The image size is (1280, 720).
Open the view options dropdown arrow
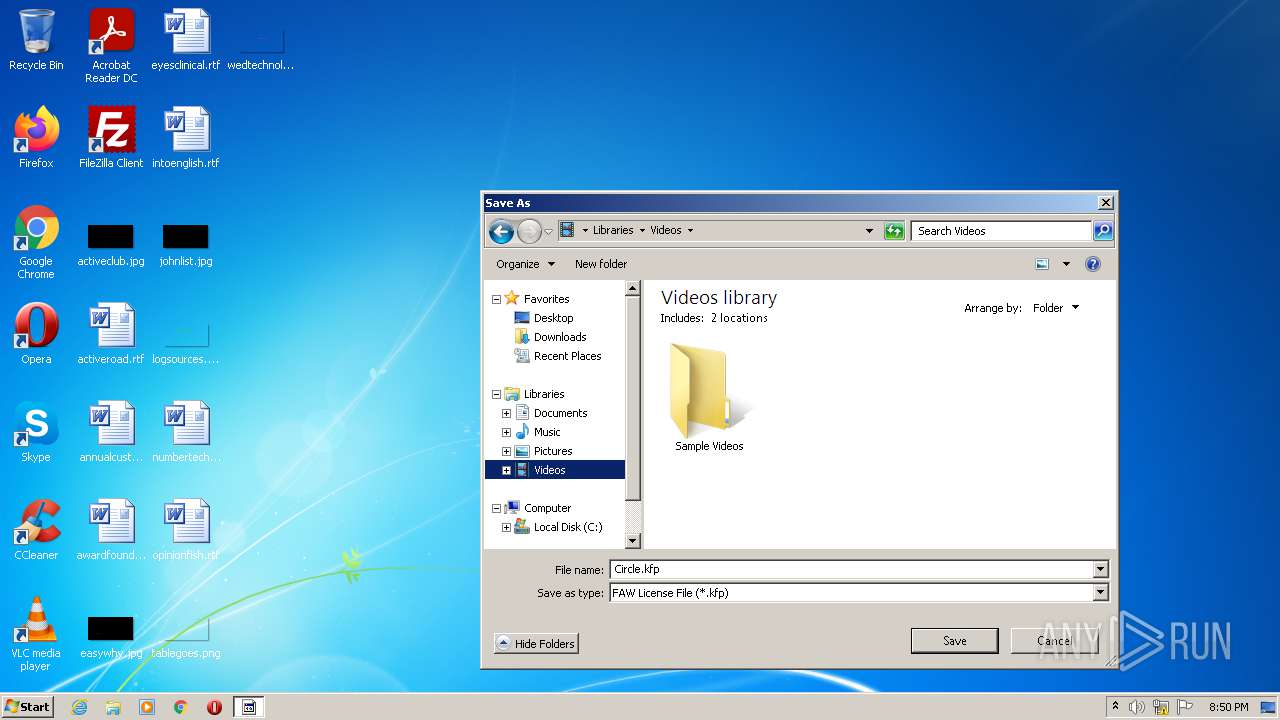[x=1066, y=264]
